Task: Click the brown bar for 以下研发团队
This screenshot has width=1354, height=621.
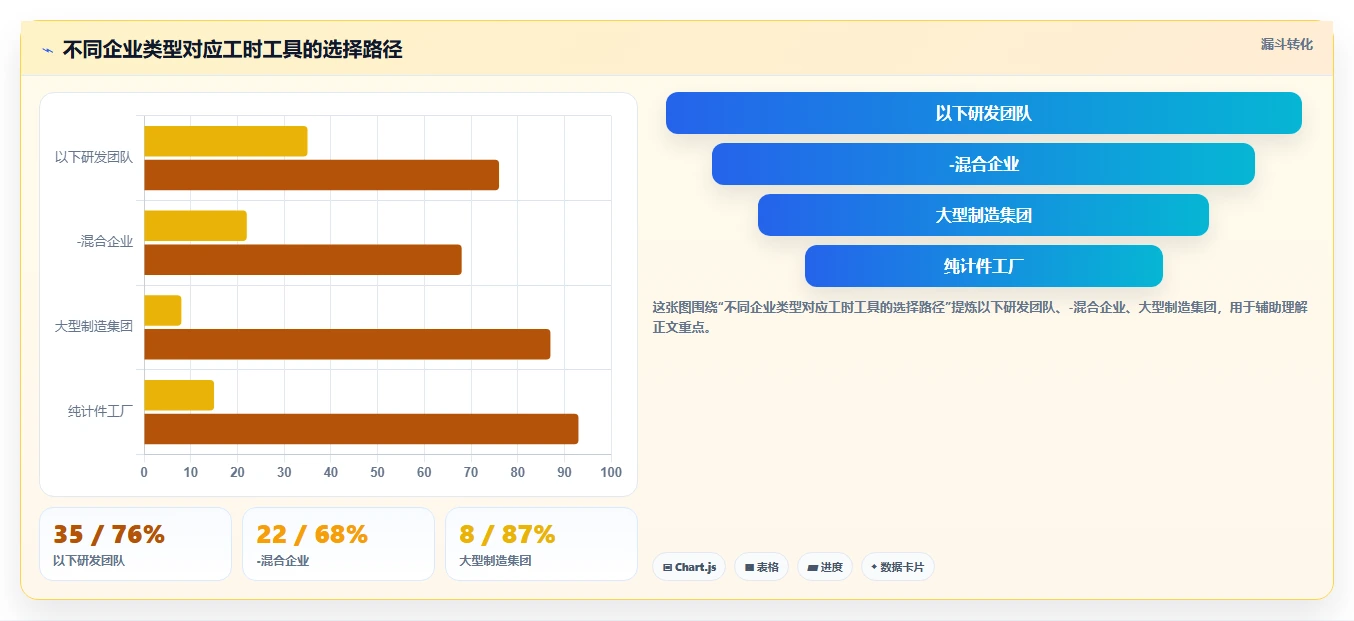Action: 321,175
